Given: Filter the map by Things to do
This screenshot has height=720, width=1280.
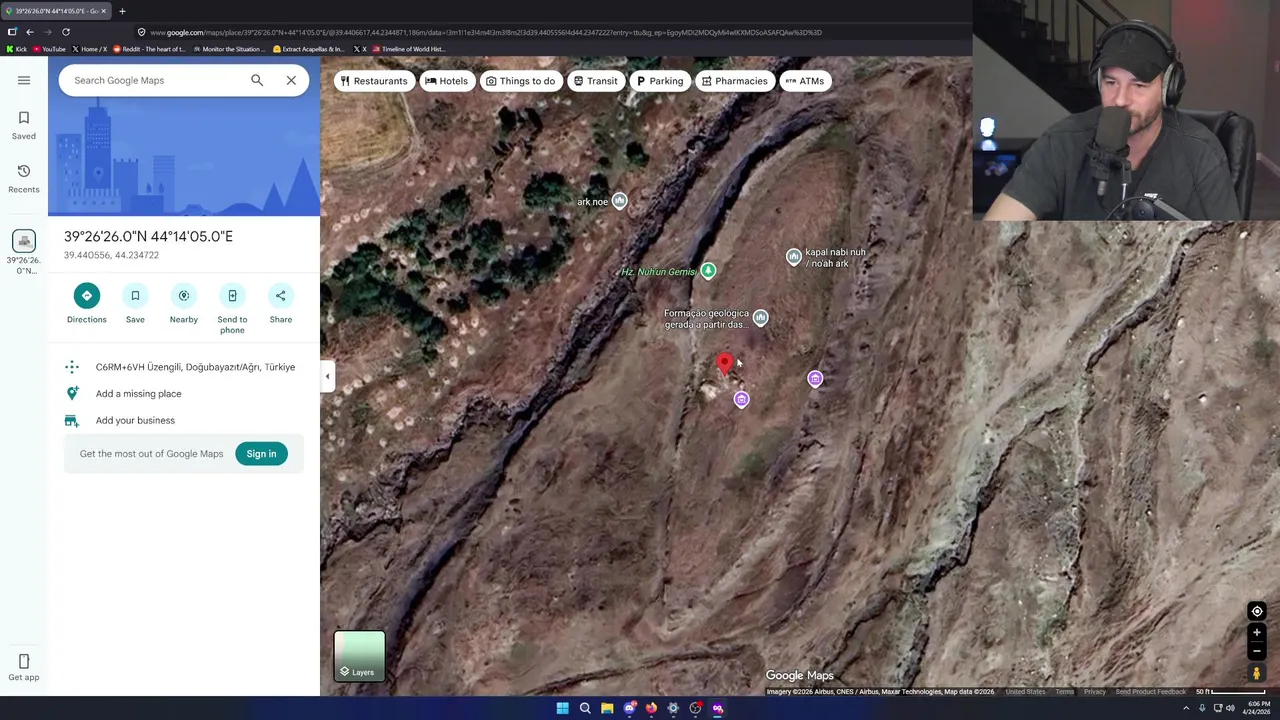Looking at the screenshot, I should 520,81.
